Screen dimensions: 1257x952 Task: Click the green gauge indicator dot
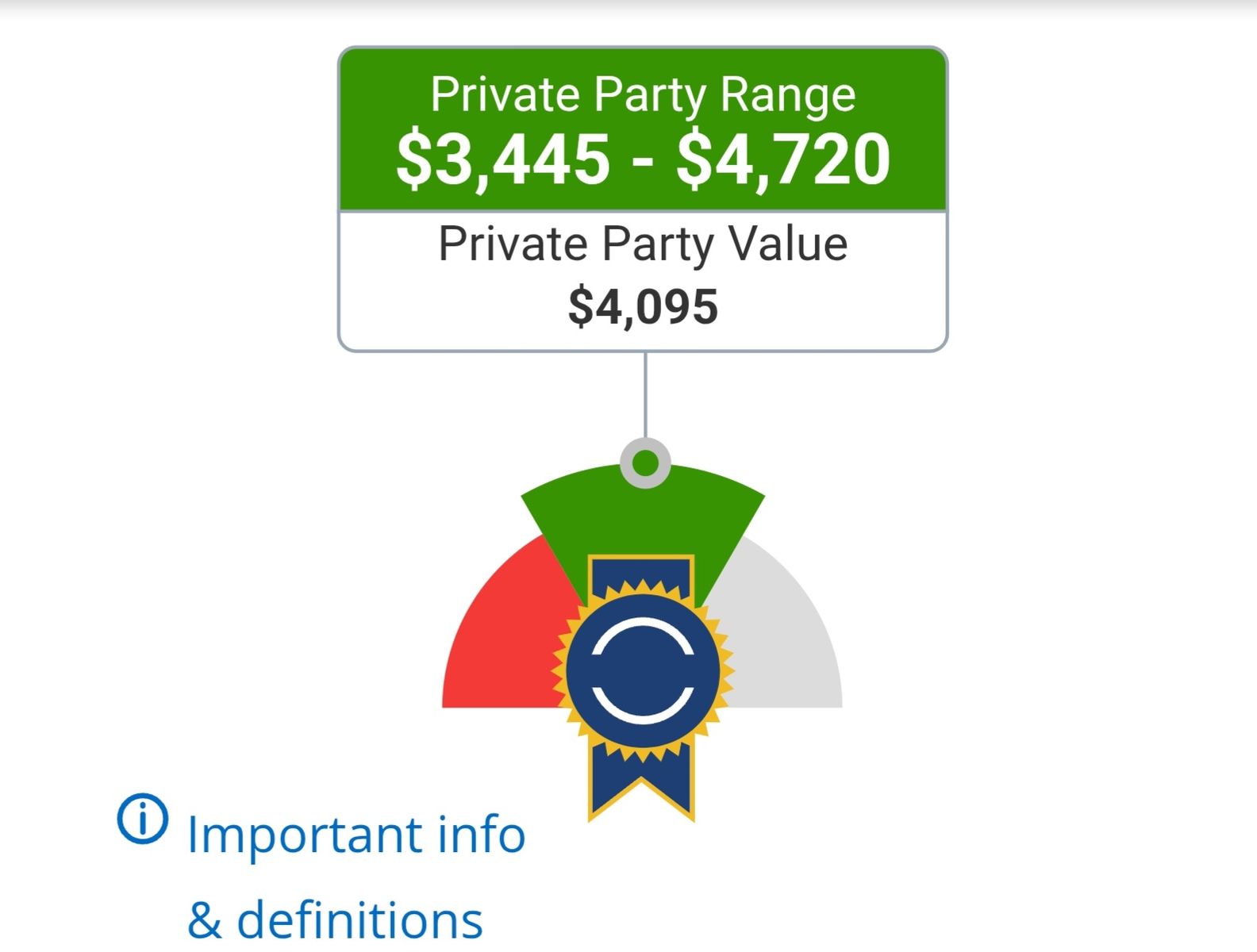[x=645, y=463]
